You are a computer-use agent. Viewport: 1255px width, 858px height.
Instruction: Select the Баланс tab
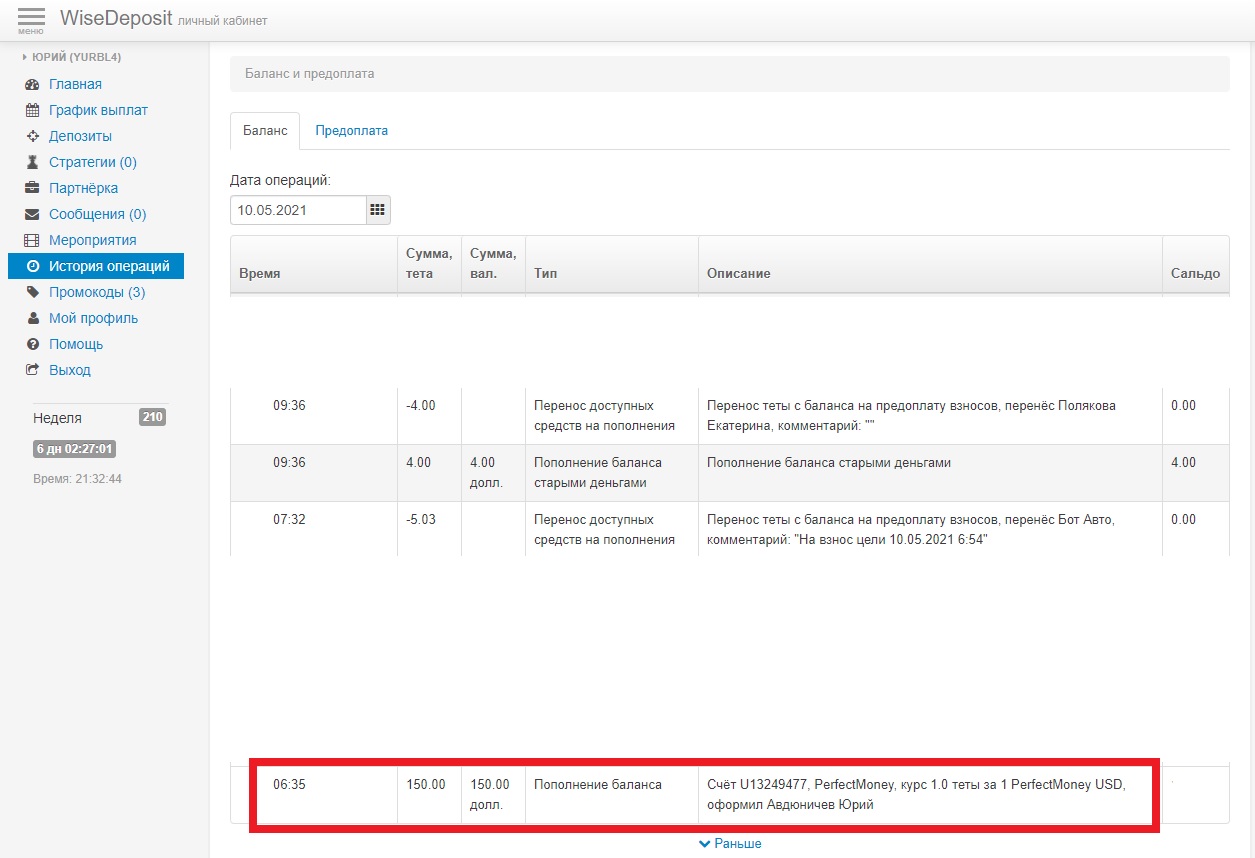[264, 131]
